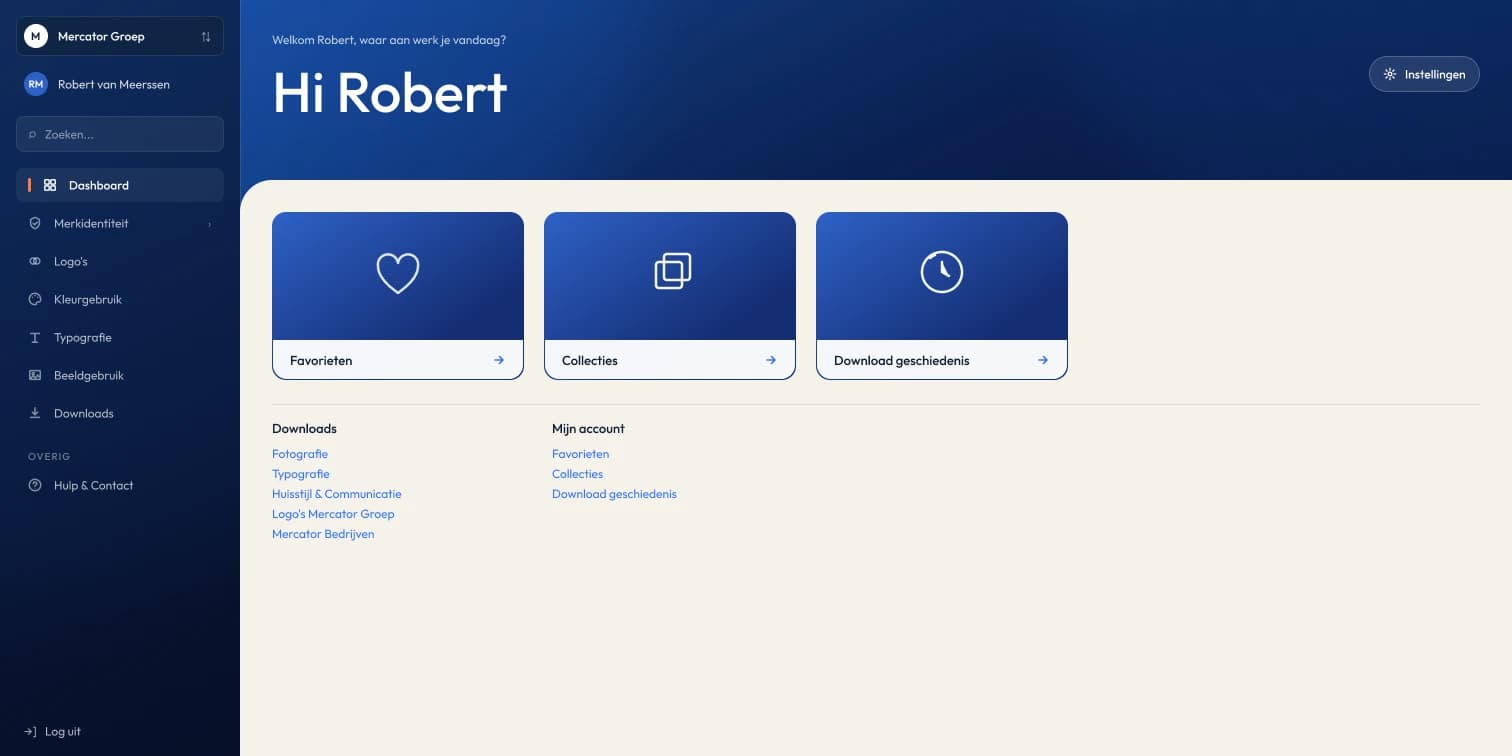Image resolution: width=1512 pixels, height=756 pixels.
Task: Click the arrow on the Collecties card
Action: pos(771,360)
